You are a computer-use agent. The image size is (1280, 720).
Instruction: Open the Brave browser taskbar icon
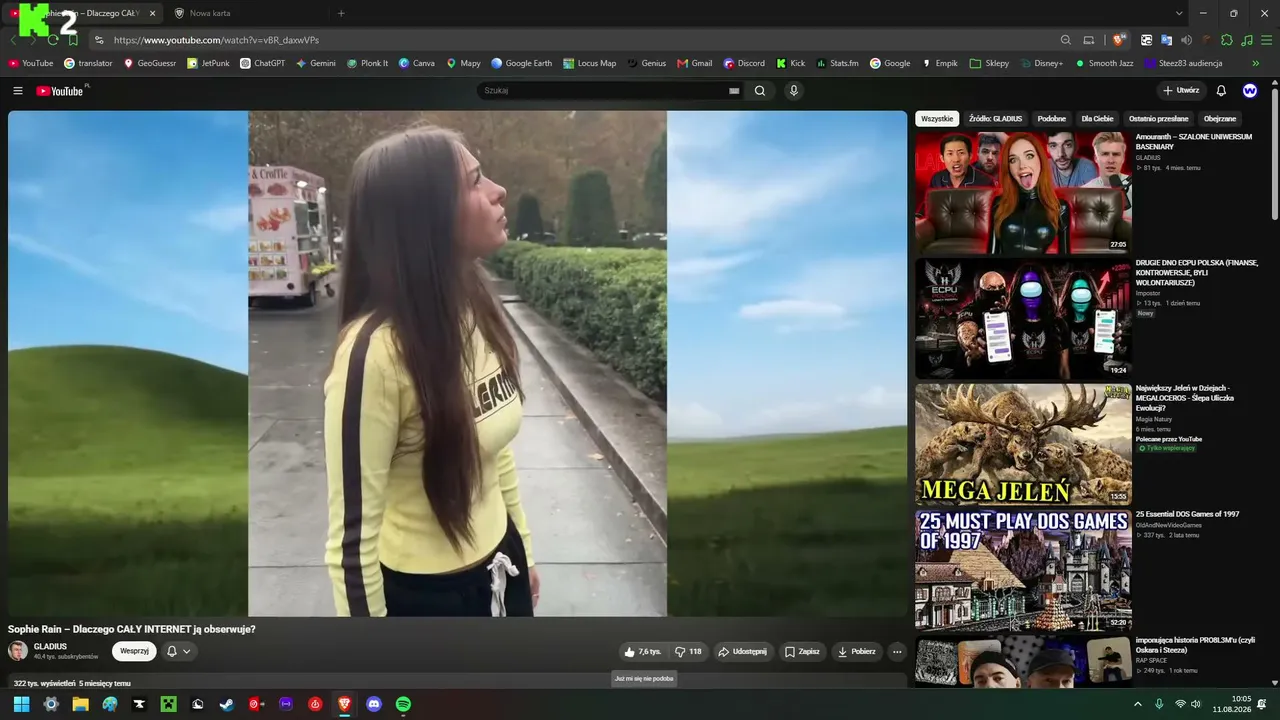click(x=345, y=704)
